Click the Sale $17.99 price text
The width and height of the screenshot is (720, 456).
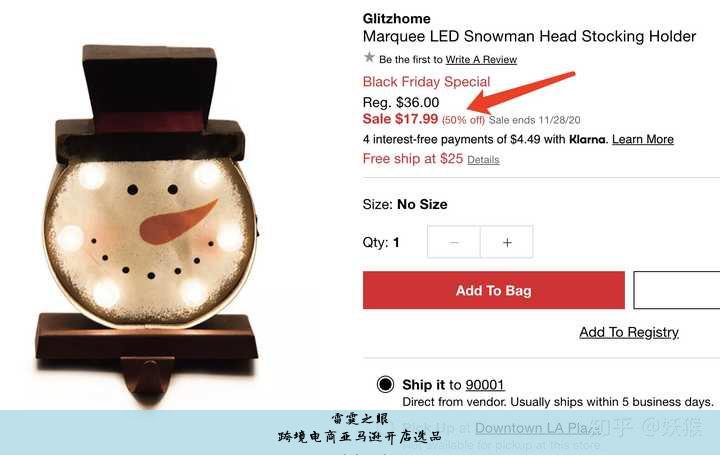click(x=400, y=119)
